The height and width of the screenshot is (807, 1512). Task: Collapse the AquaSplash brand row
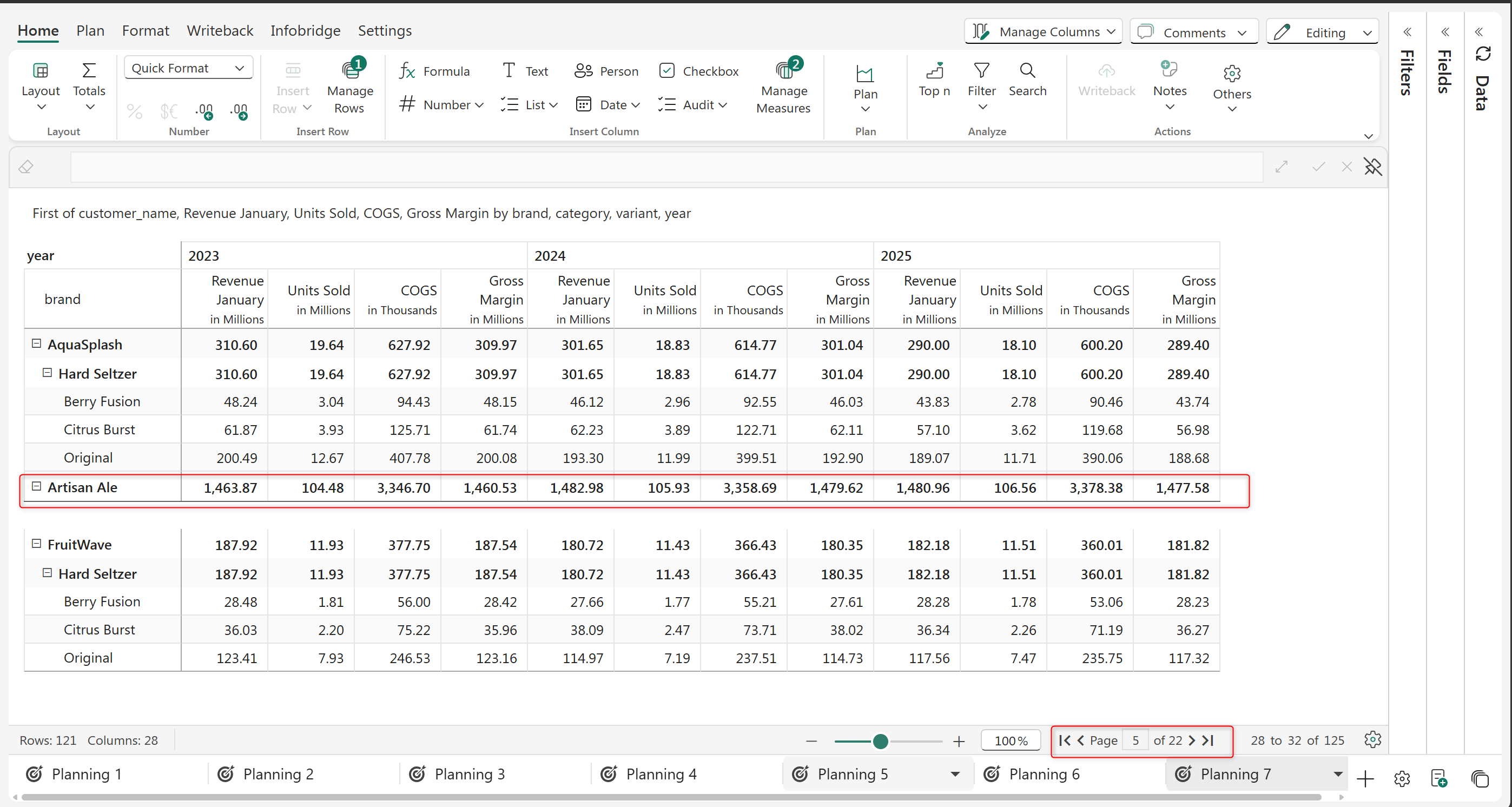[x=36, y=344]
